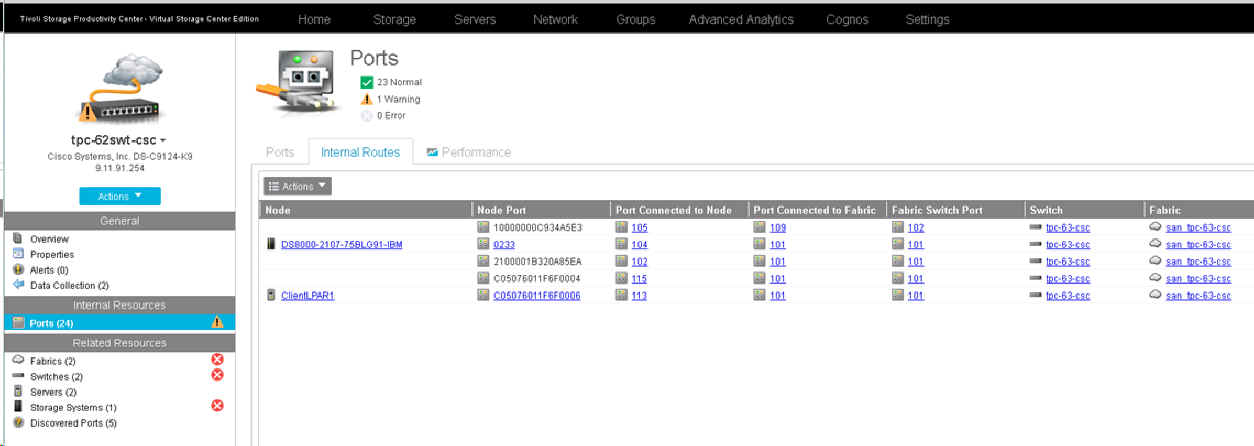Click the port icon beside 10000000C934A5E3
Viewport: 1254px width, 446px height.
484,227
